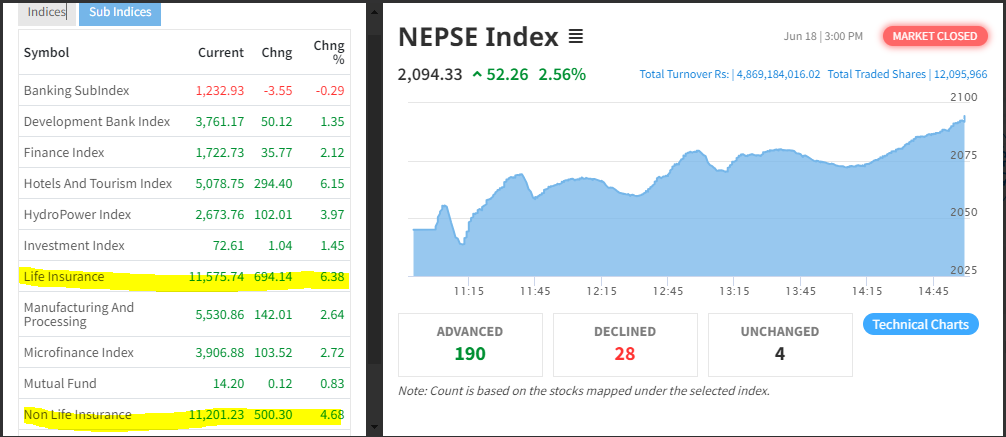Click the Advanced stocks count box
Image resolution: width=1006 pixels, height=437 pixels.
click(470, 343)
